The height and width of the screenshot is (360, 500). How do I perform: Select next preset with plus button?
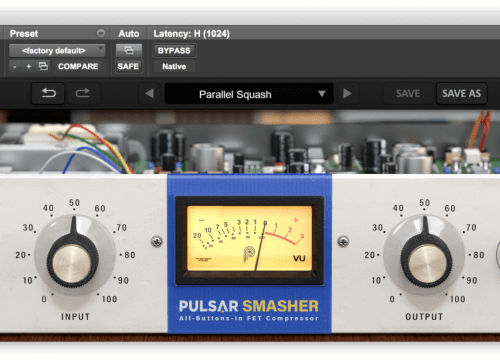[x=29, y=66]
